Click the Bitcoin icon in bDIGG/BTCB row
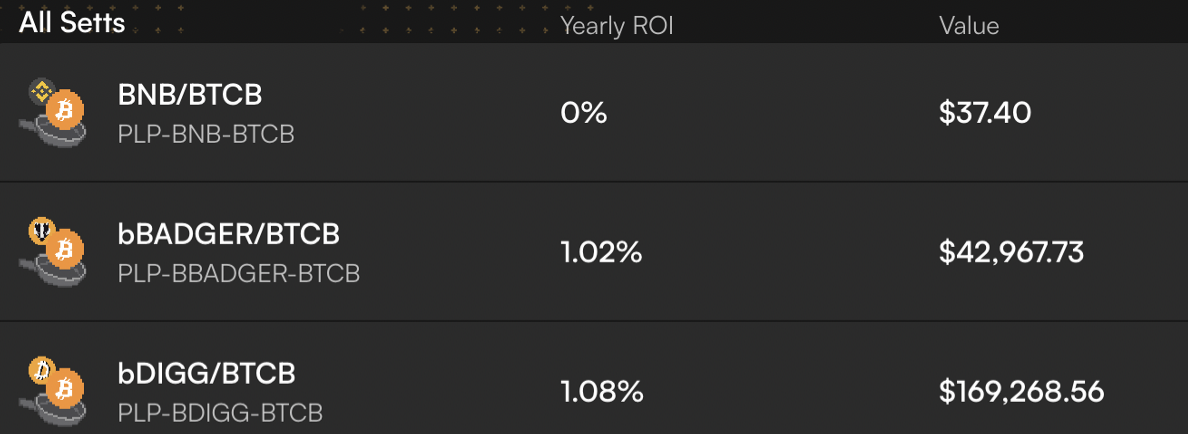Viewport: 1188px width, 434px height. [64, 389]
